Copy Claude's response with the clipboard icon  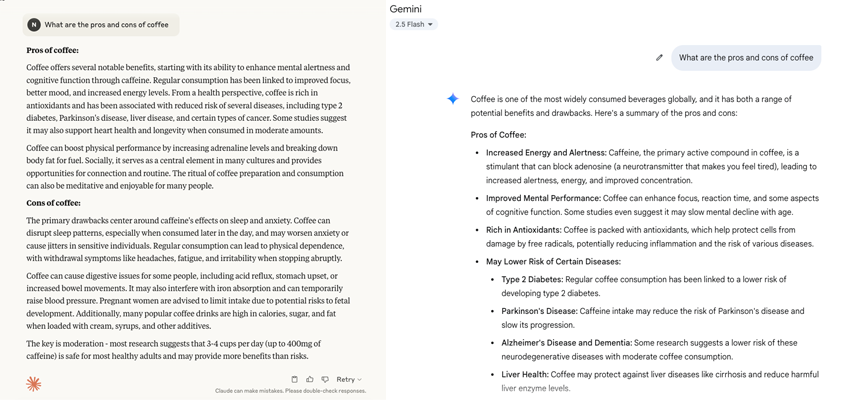[x=295, y=379]
